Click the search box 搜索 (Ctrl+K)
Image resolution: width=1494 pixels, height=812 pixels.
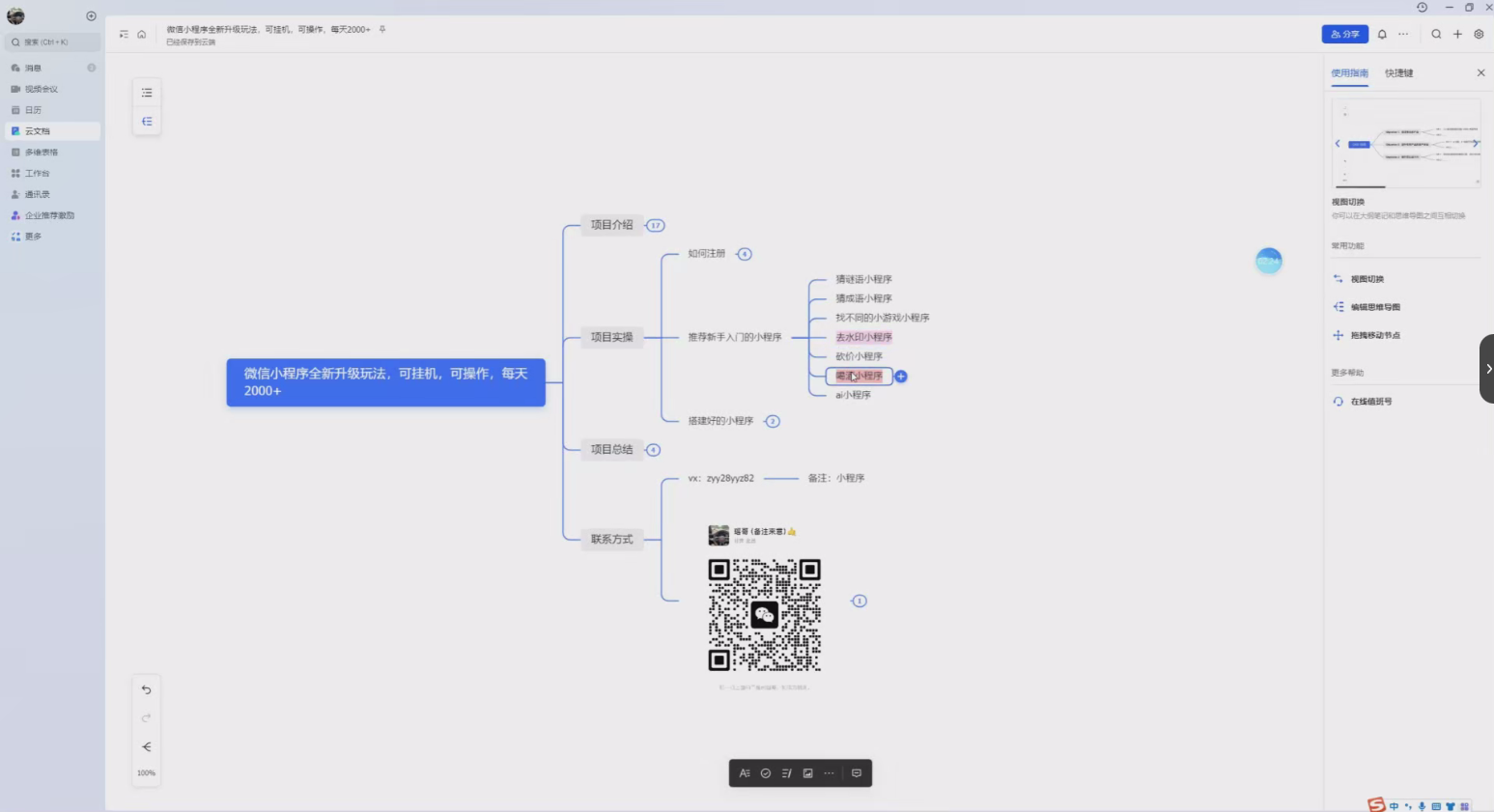click(52, 42)
